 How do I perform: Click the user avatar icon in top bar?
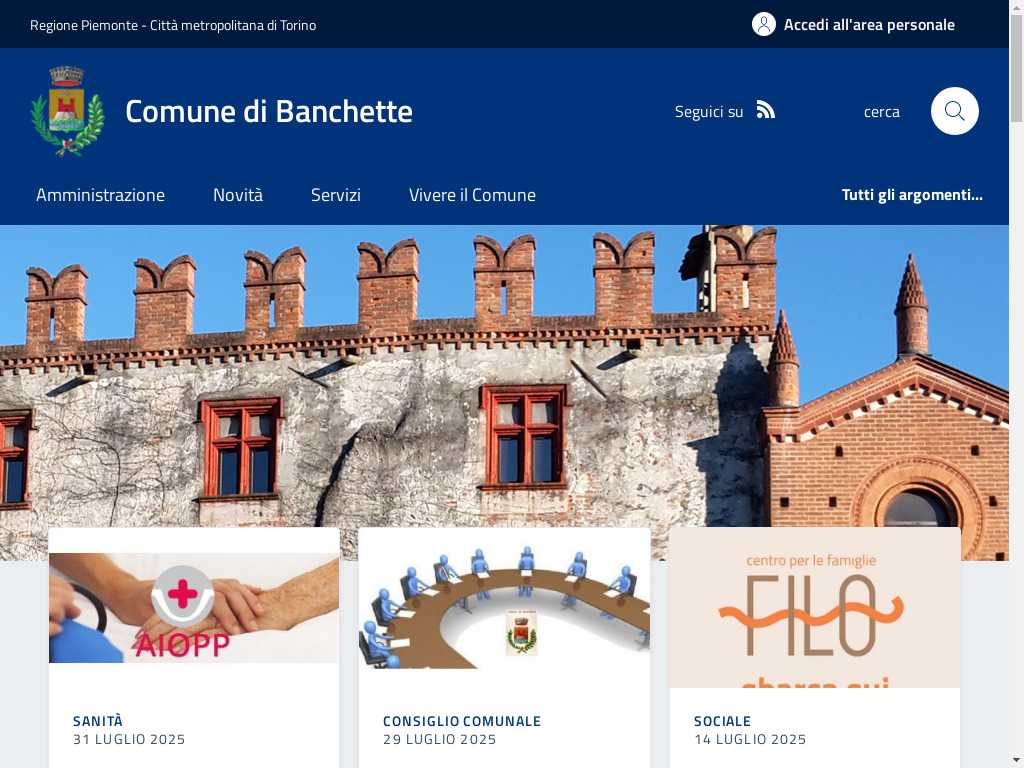pyautogui.click(x=763, y=24)
